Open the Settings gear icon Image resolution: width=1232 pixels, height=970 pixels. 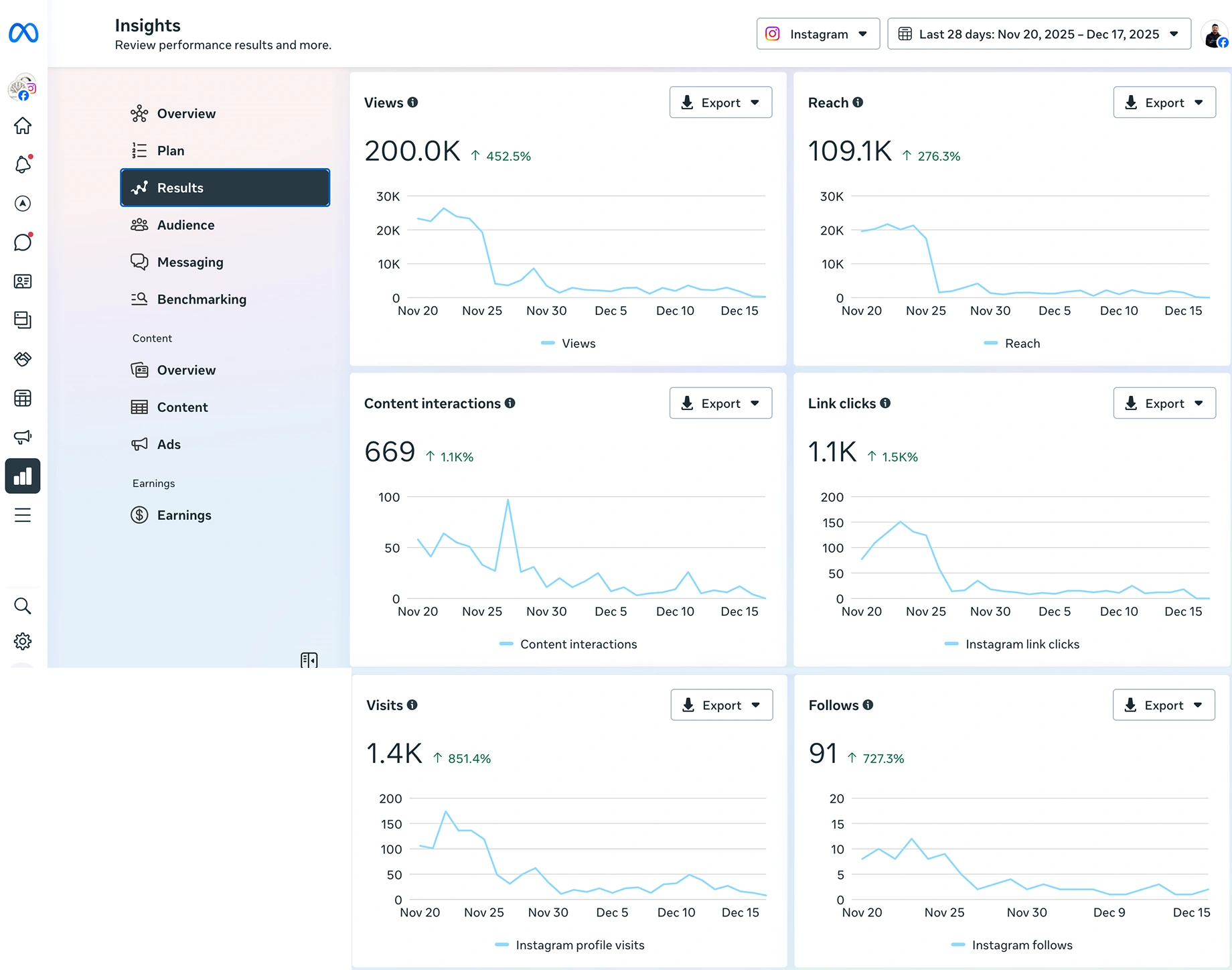coord(23,642)
